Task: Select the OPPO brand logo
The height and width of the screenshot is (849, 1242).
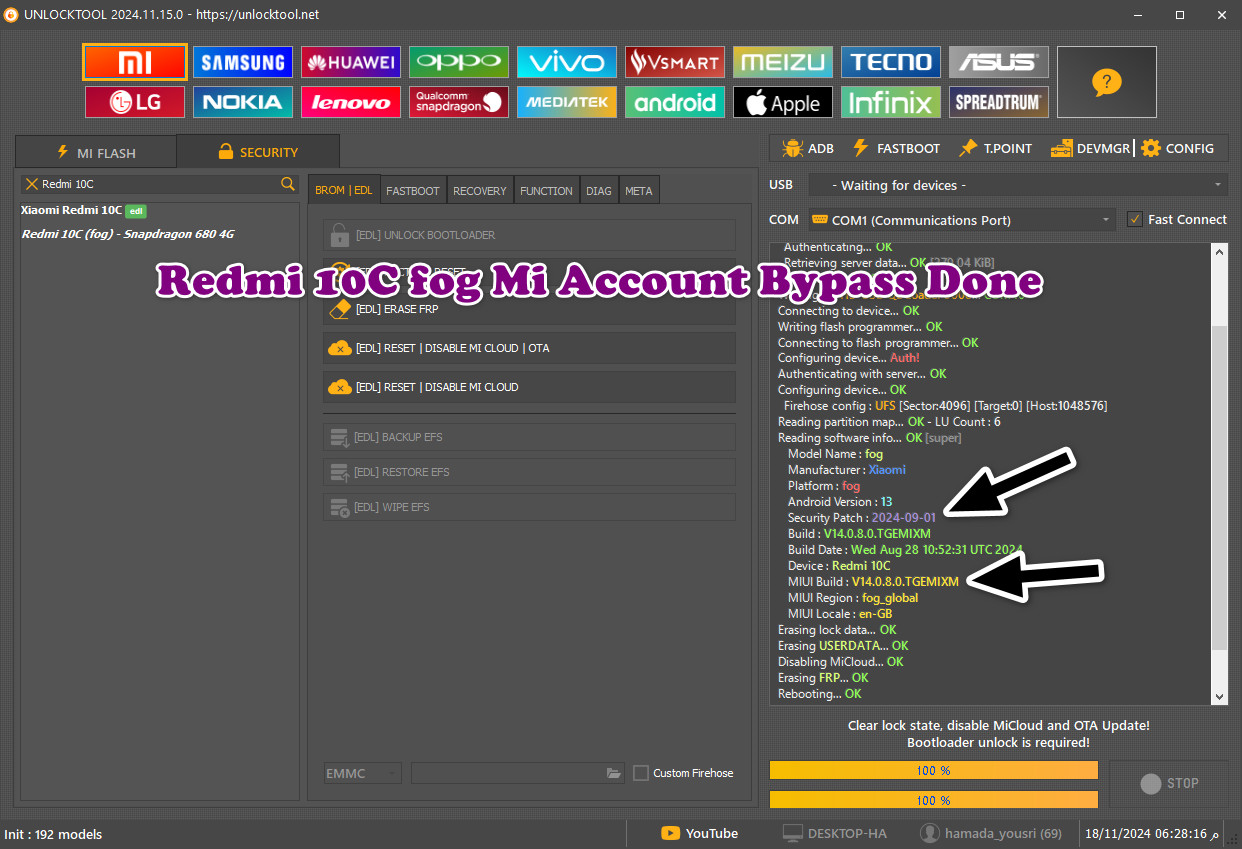Action: [459, 62]
